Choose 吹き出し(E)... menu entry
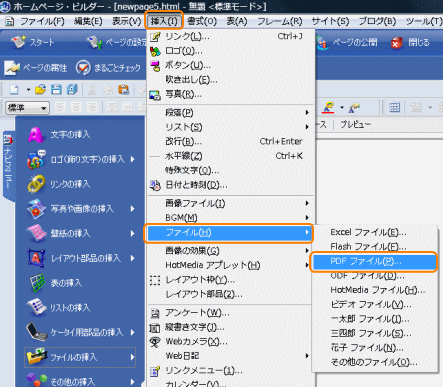 pyautogui.click(x=231, y=80)
